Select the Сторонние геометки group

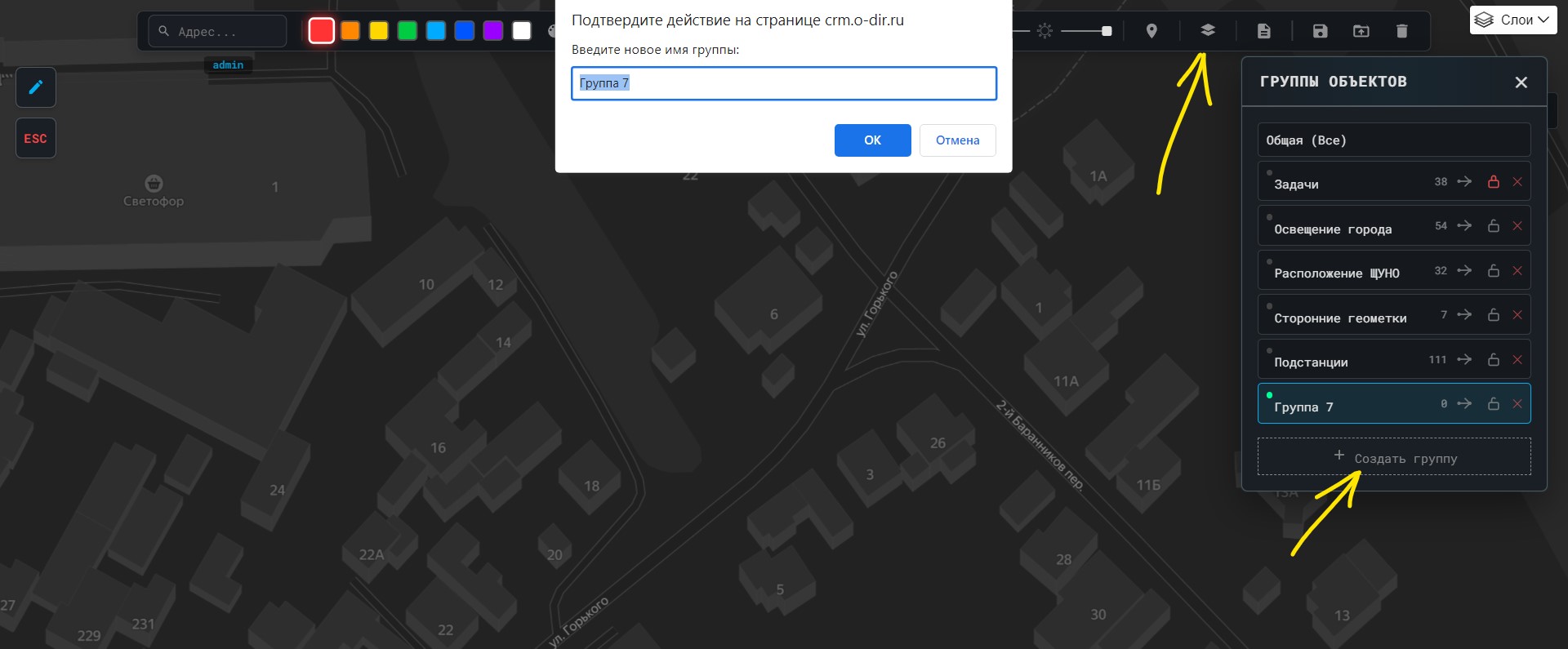tap(1340, 318)
